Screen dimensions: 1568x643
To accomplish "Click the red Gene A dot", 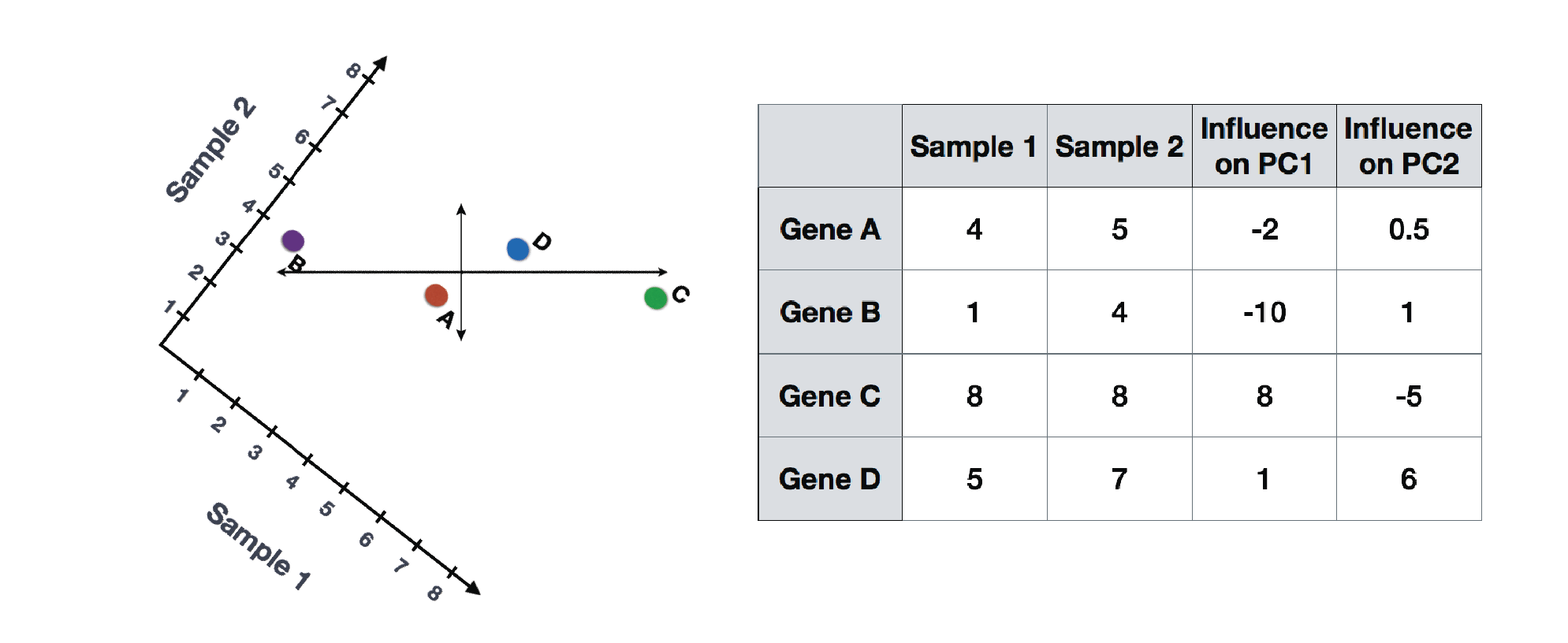I will 436,295.
